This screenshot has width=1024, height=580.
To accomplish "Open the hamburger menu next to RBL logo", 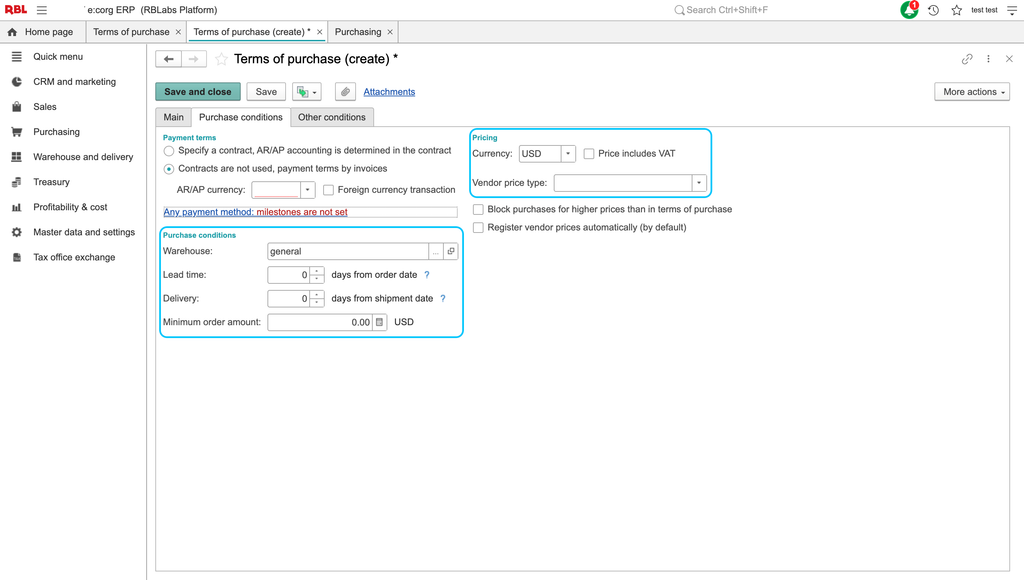I will pyautogui.click(x=42, y=10).
